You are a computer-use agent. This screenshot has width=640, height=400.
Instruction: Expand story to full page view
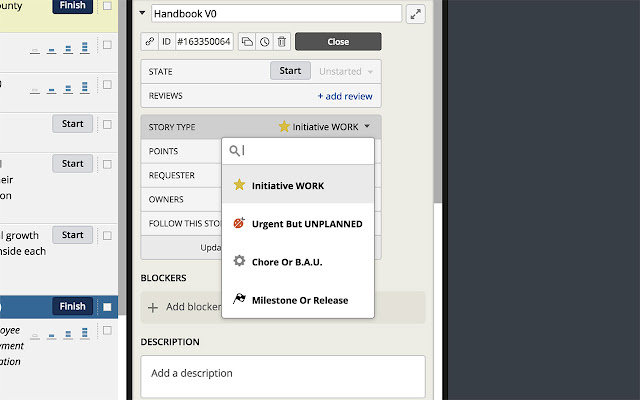[416, 14]
